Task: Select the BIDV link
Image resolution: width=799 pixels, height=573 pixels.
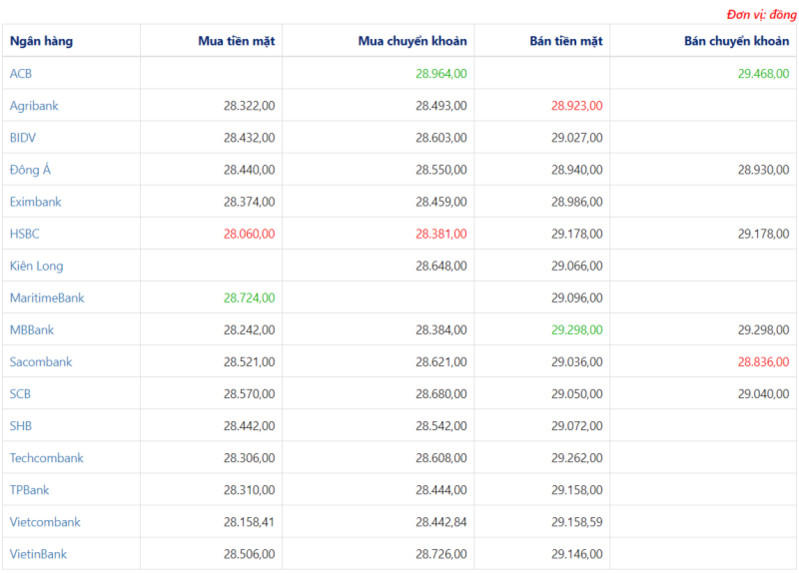Action: pyautogui.click(x=23, y=138)
